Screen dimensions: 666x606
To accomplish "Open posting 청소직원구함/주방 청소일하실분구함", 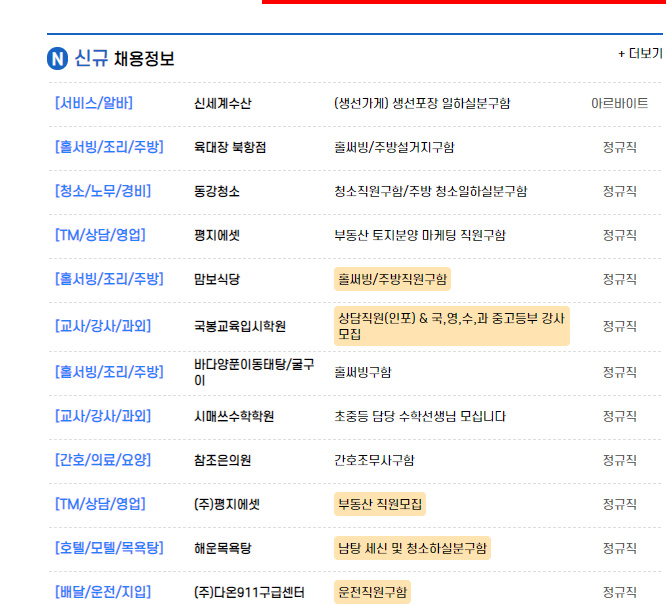I will [431, 191].
